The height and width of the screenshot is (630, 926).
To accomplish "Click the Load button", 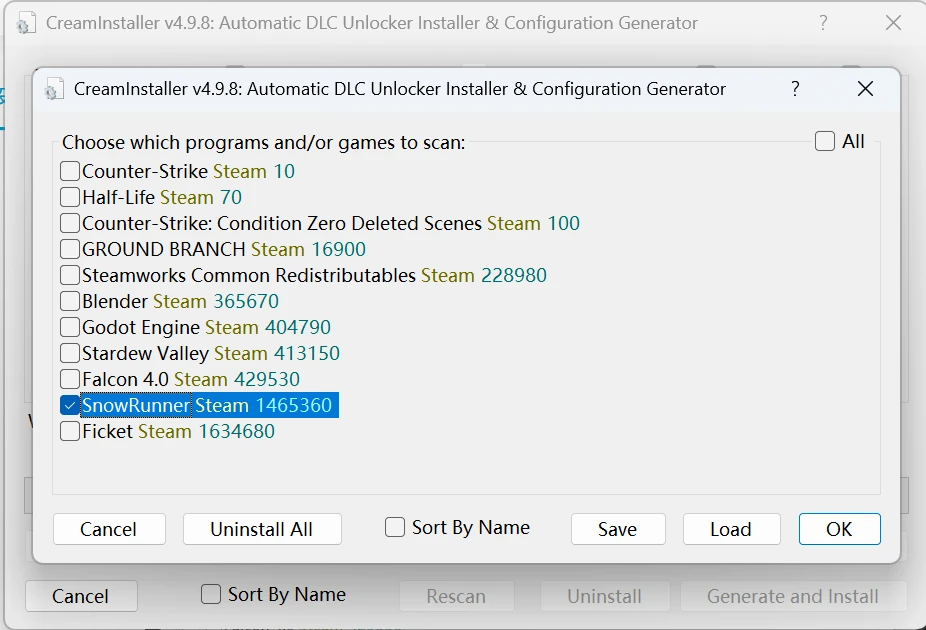I will [x=731, y=529].
